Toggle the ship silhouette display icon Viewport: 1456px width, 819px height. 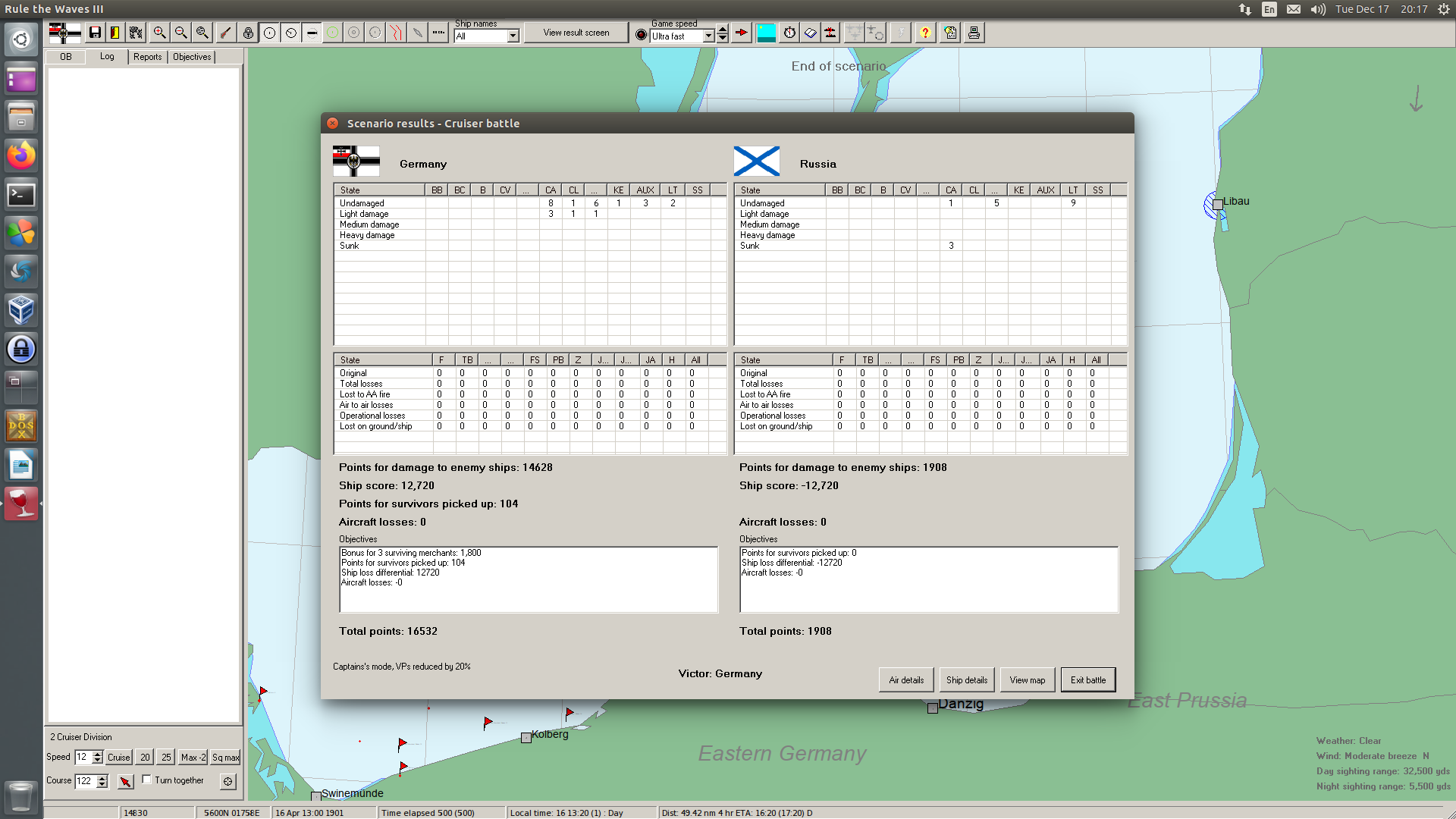(312, 33)
